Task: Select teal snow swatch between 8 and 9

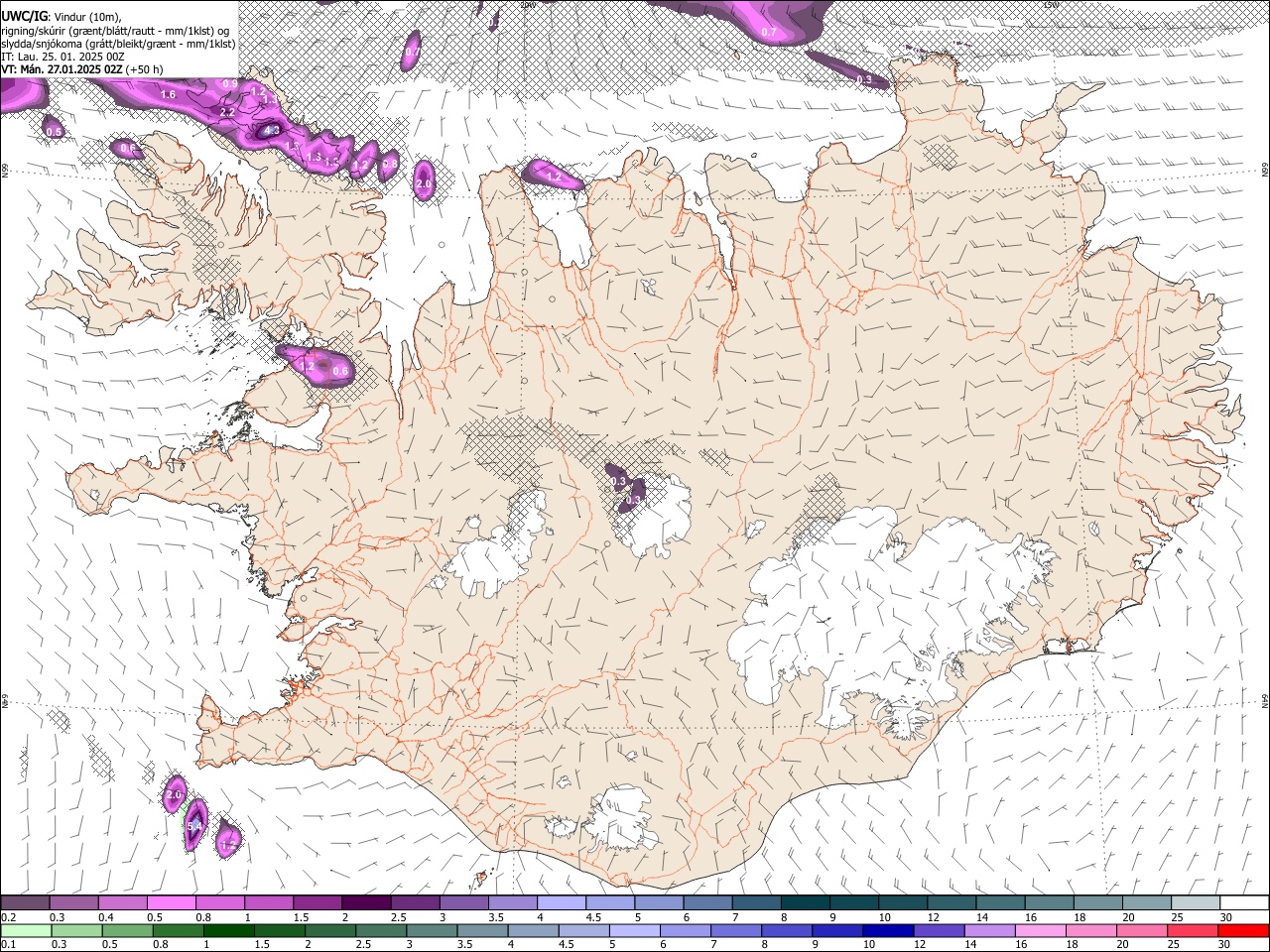Action: coord(806,903)
